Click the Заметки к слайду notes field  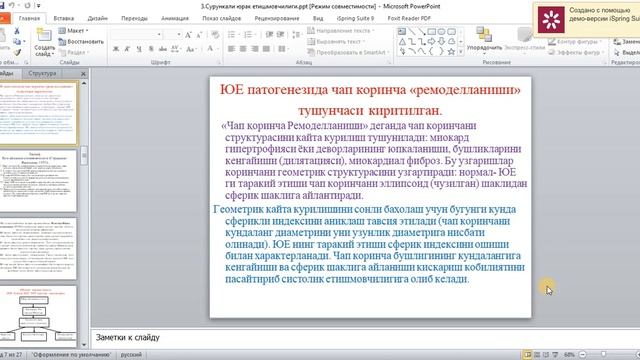coord(365,338)
